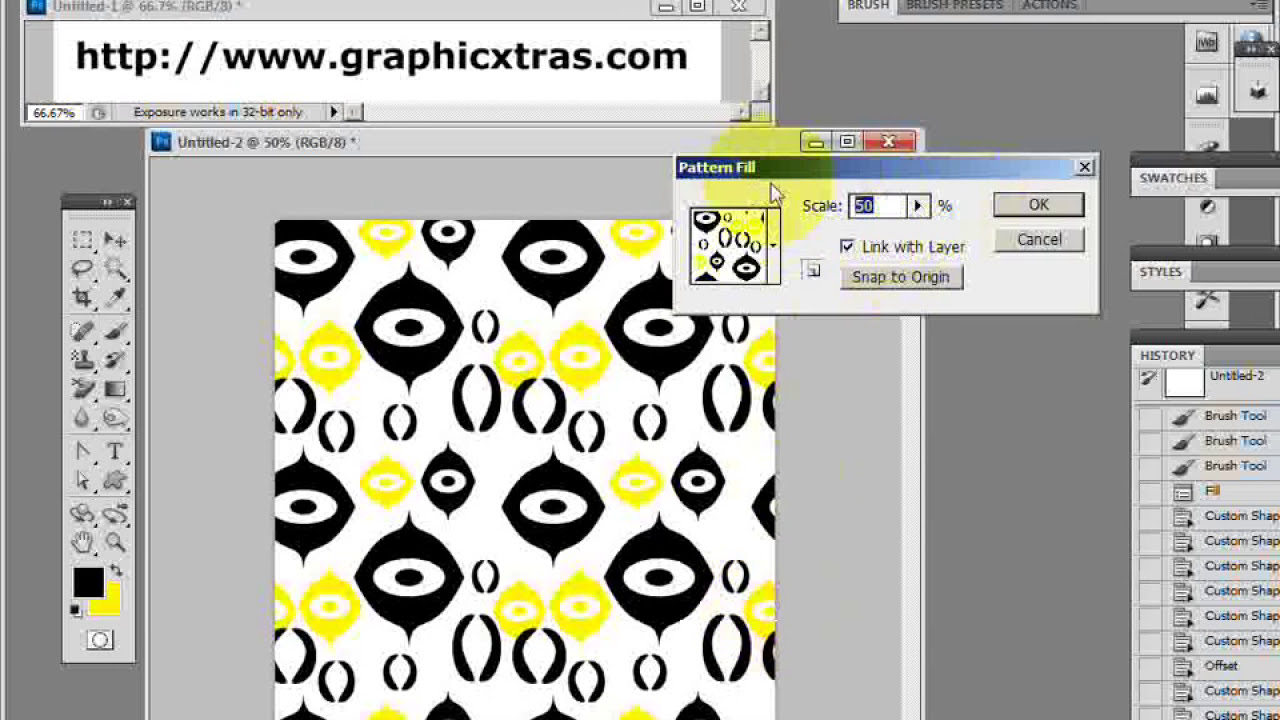
Task: Select the Move tool
Action: click(115, 240)
